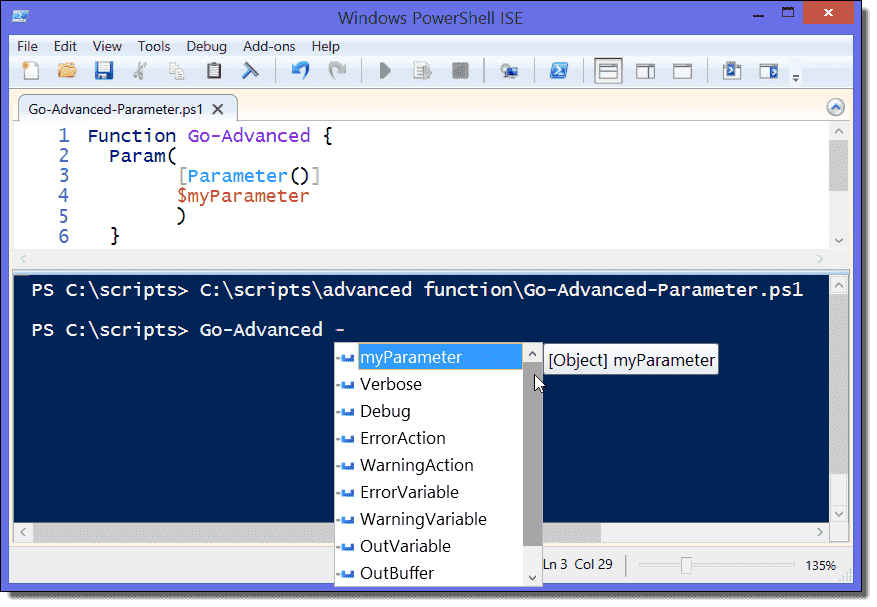Clear the console pane with the broom icon
Viewport: 877px width, 607px height.
pos(250,70)
